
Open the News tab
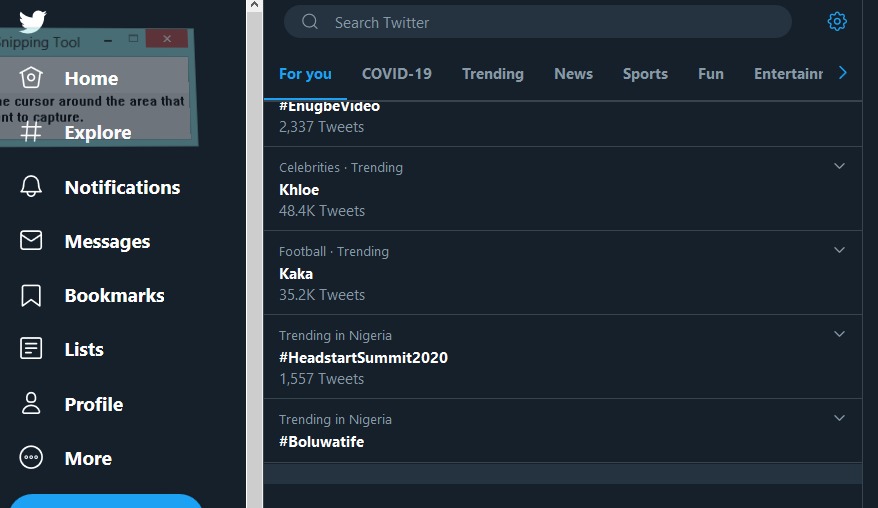[573, 74]
